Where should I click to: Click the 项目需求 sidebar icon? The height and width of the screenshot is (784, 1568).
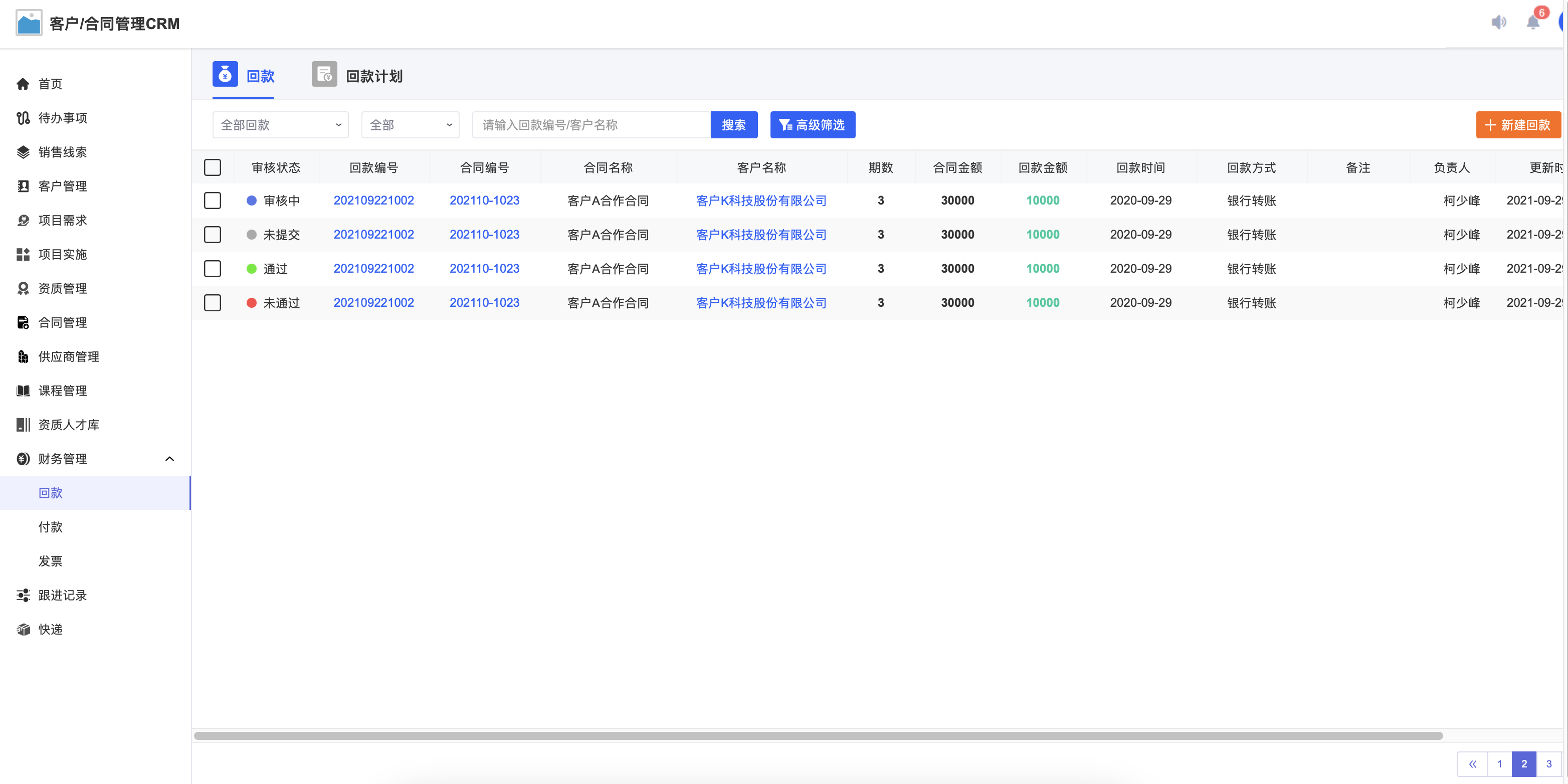point(23,221)
